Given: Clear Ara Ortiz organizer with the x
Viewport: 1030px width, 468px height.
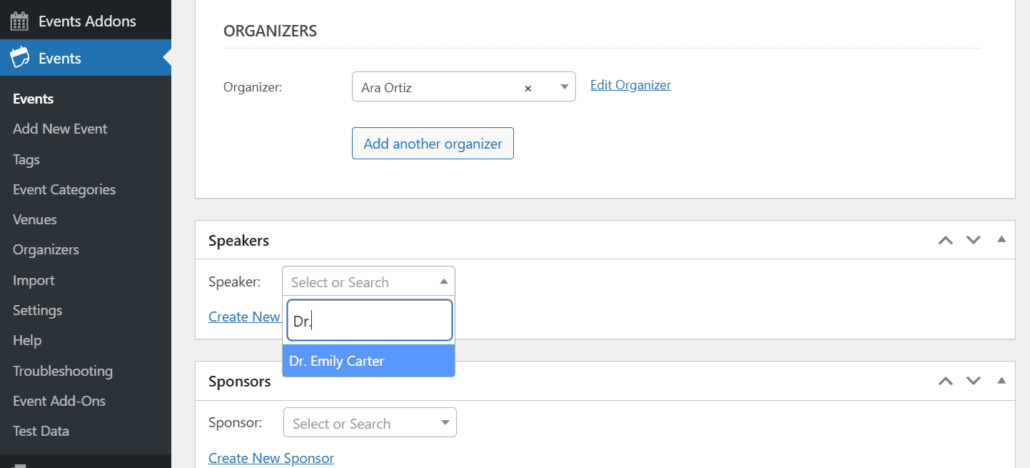Looking at the screenshot, I should tap(528, 88).
